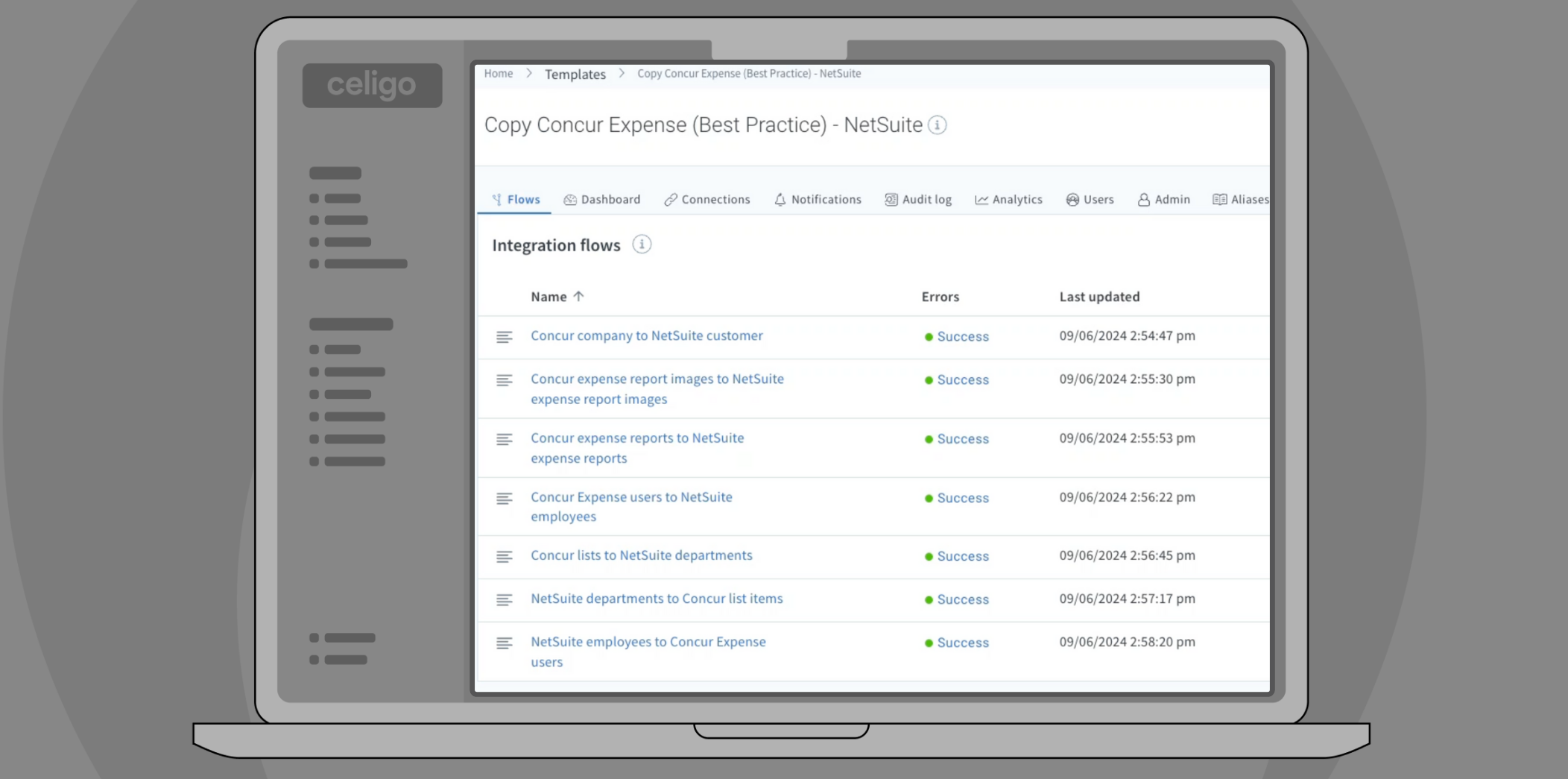Click description icon for Concur expense reports flow
1568x779 pixels.
tap(505, 439)
